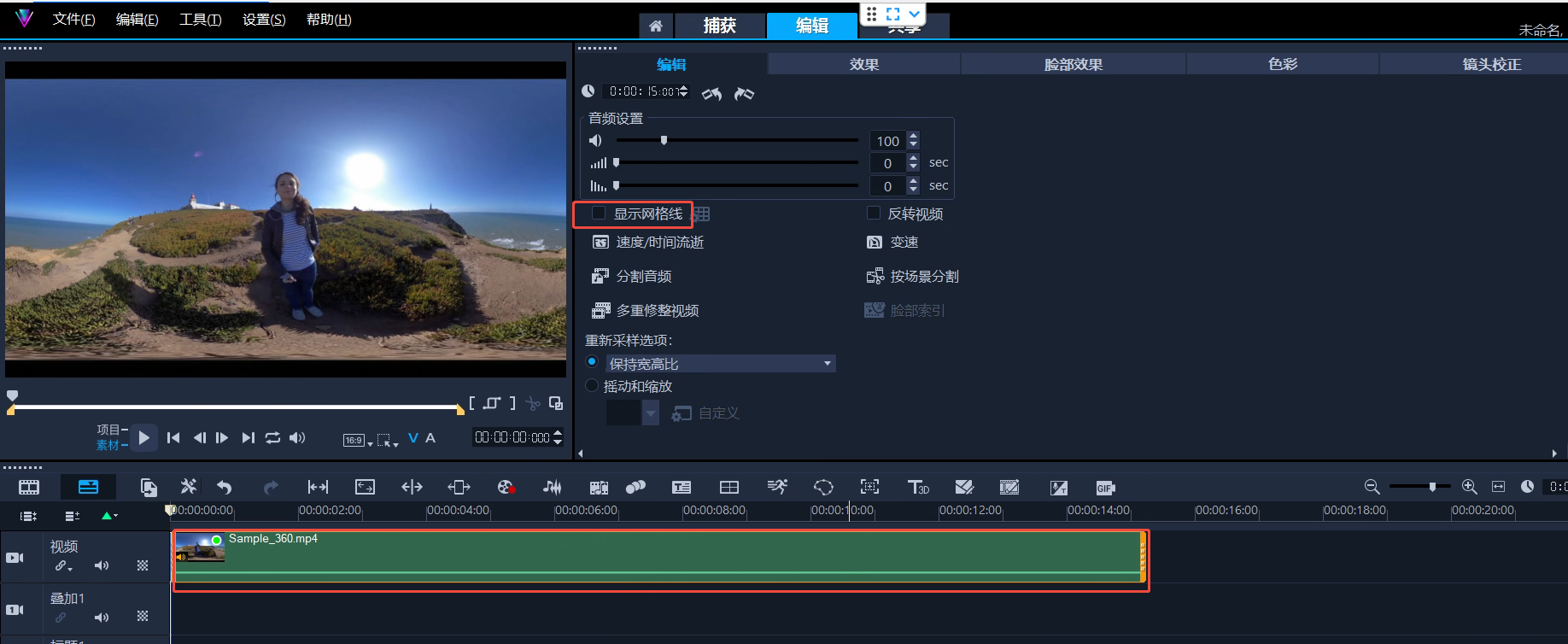Image resolution: width=1568 pixels, height=644 pixels.
Task: Open the preview volume control
Action: (x=297, y=437)
